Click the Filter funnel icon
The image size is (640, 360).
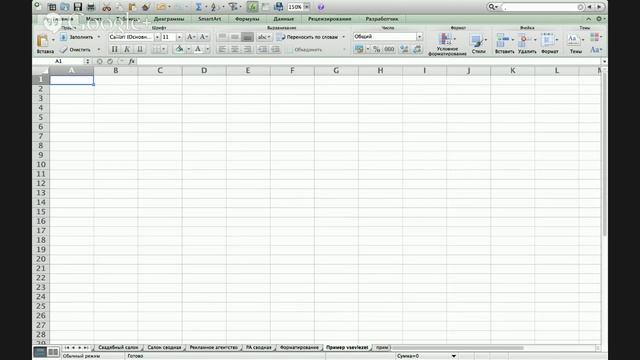pos(233,7)
